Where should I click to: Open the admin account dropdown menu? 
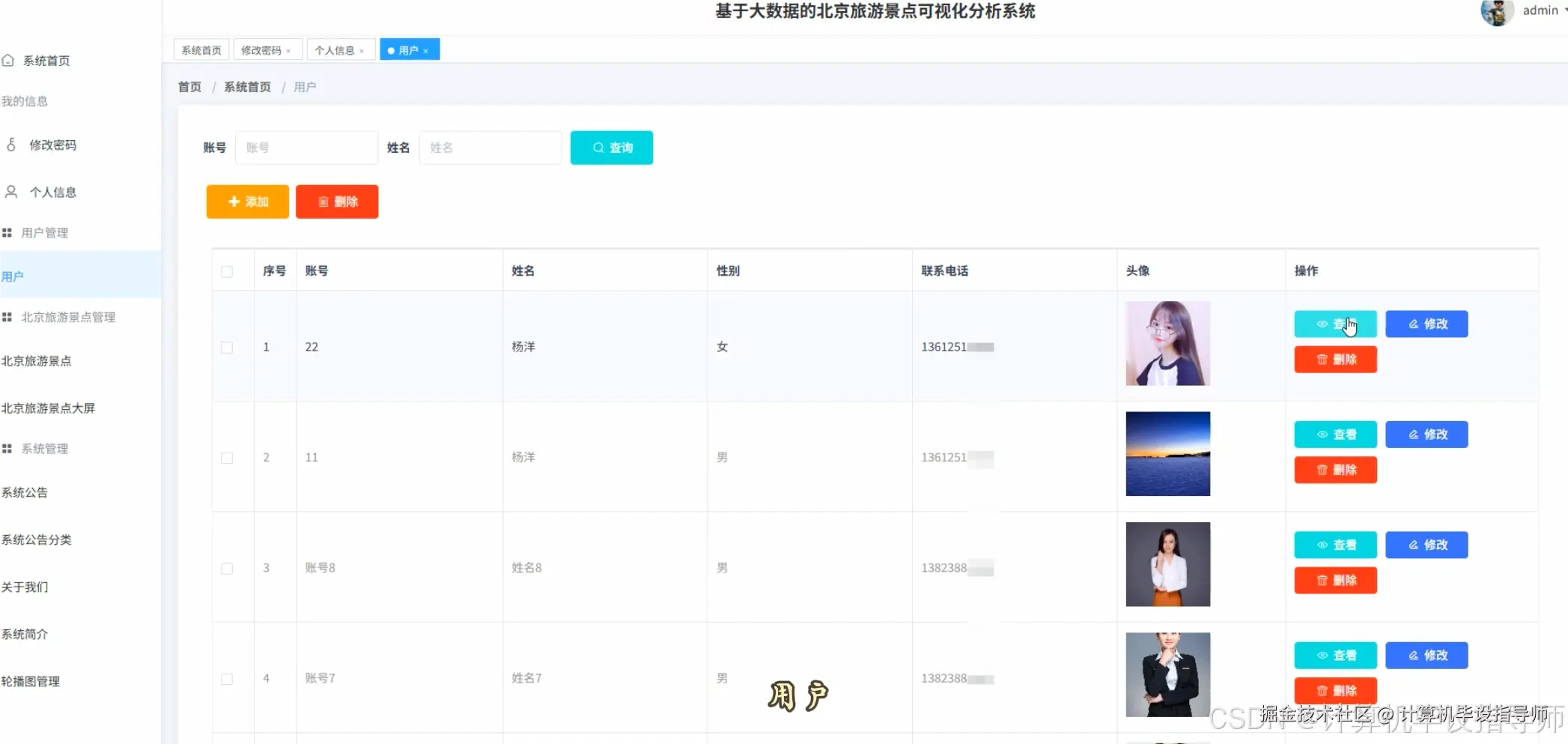(1540, 10)
